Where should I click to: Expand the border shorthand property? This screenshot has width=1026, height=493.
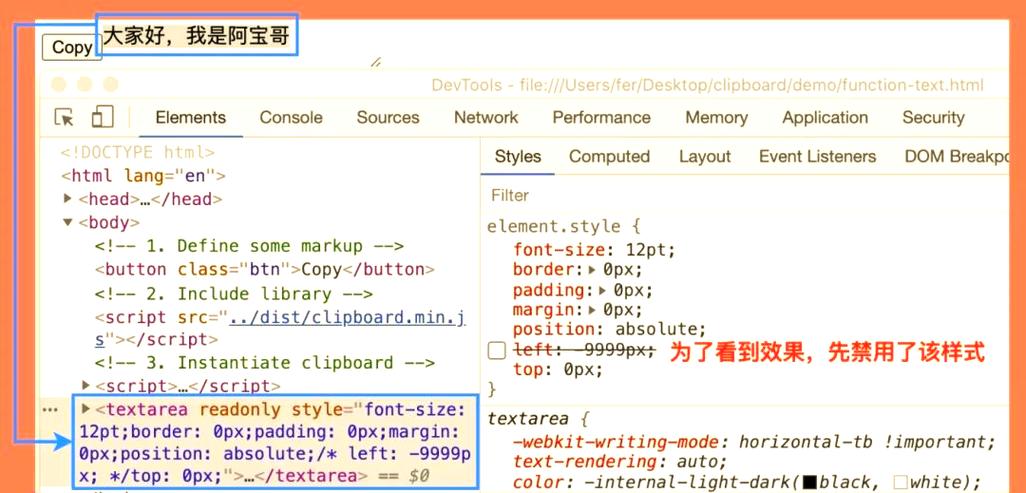pos(592,270)
